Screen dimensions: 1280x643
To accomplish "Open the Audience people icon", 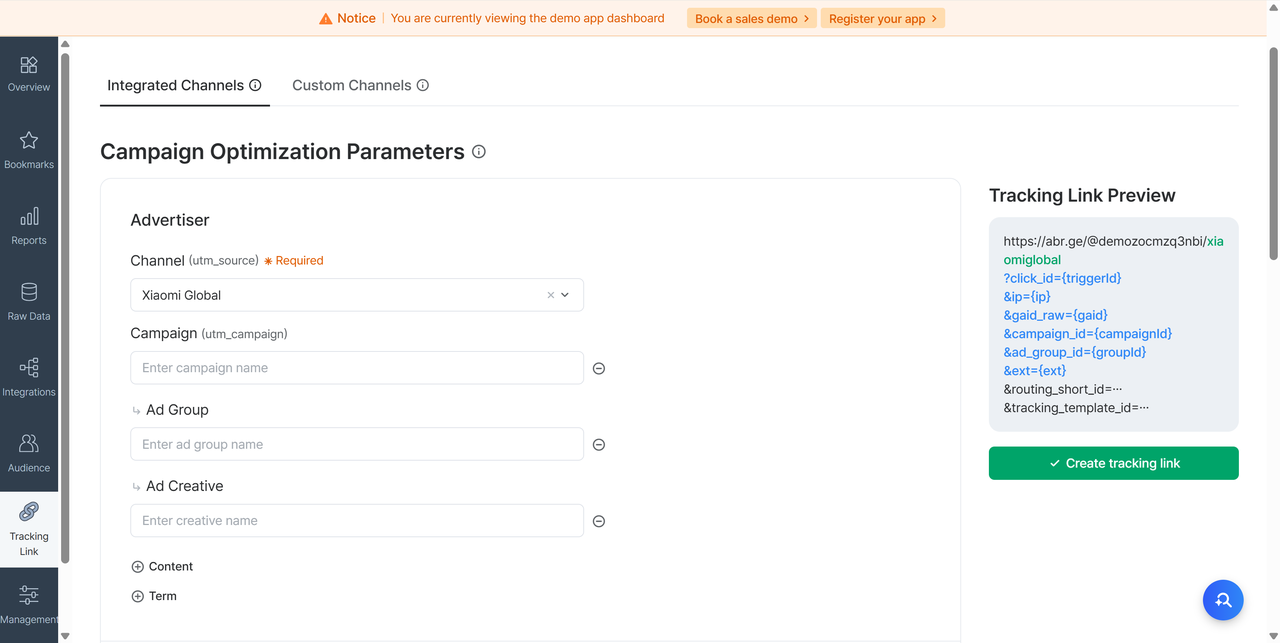I will 29,444.
